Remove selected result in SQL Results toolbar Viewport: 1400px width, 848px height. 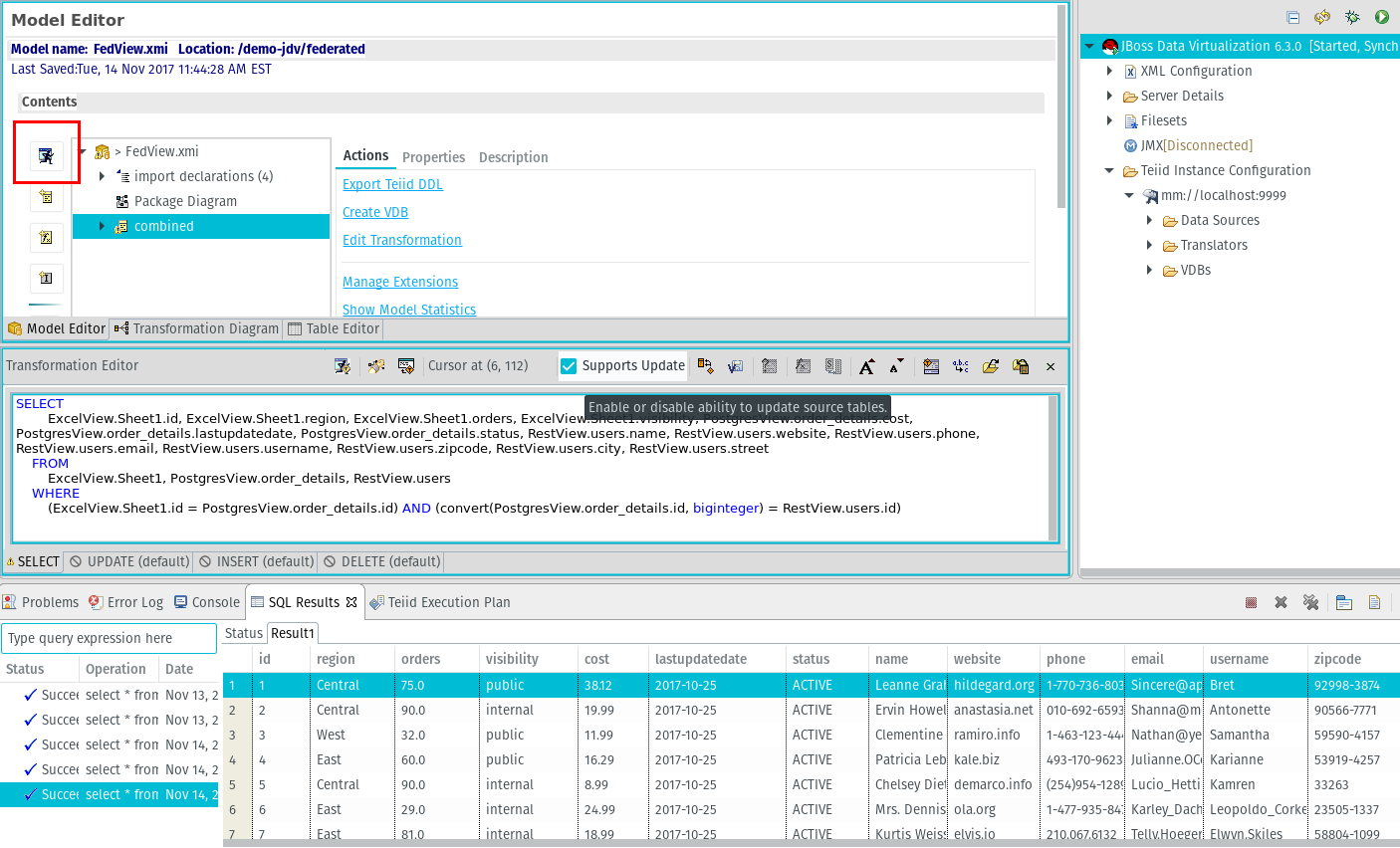[x=1282, y=602]
